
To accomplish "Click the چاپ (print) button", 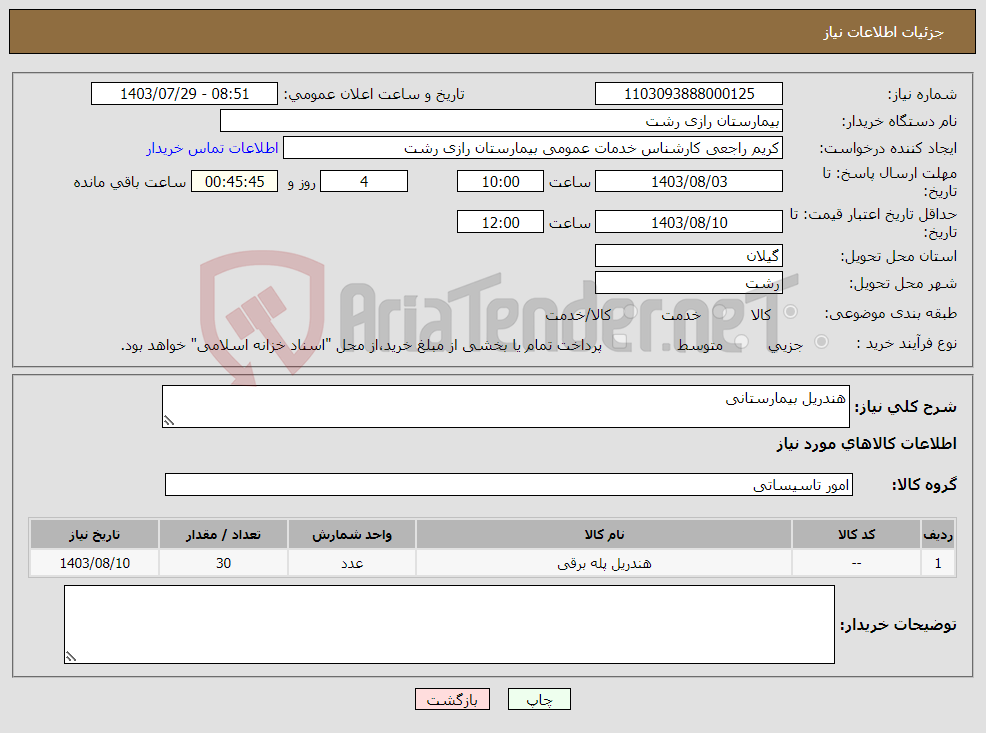I will (x=539, y=699).
